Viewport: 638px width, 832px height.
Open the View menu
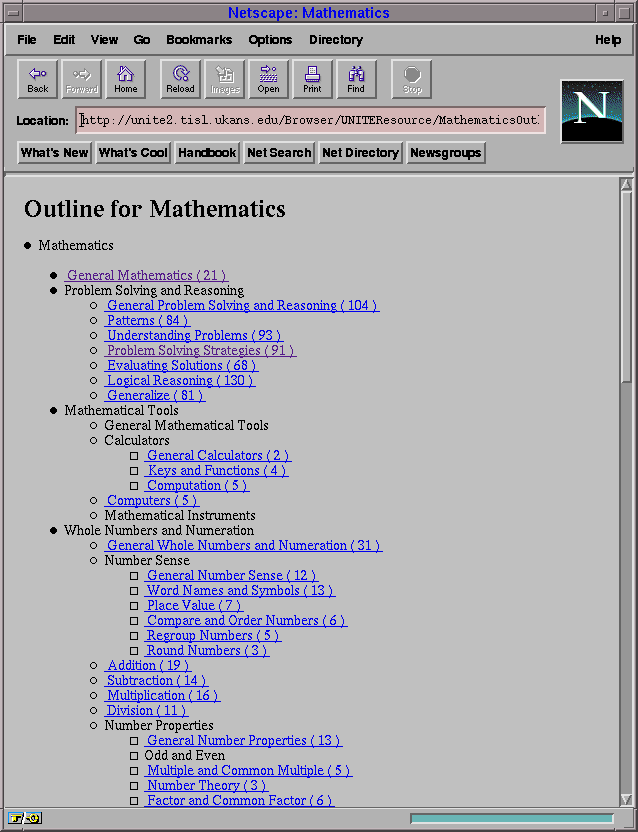point(104,40)
